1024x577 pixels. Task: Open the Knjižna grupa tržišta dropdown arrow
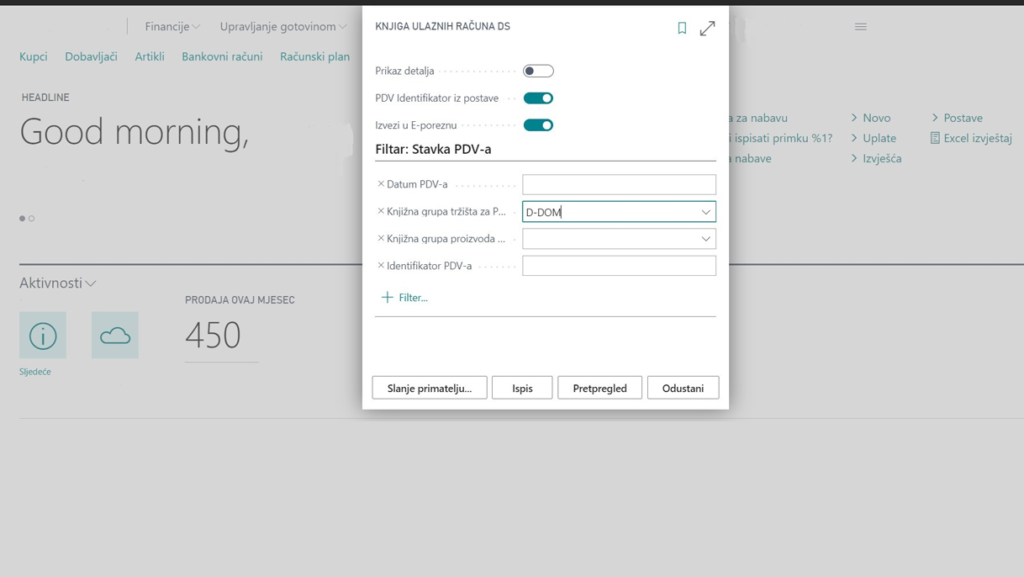pos(706,212)
